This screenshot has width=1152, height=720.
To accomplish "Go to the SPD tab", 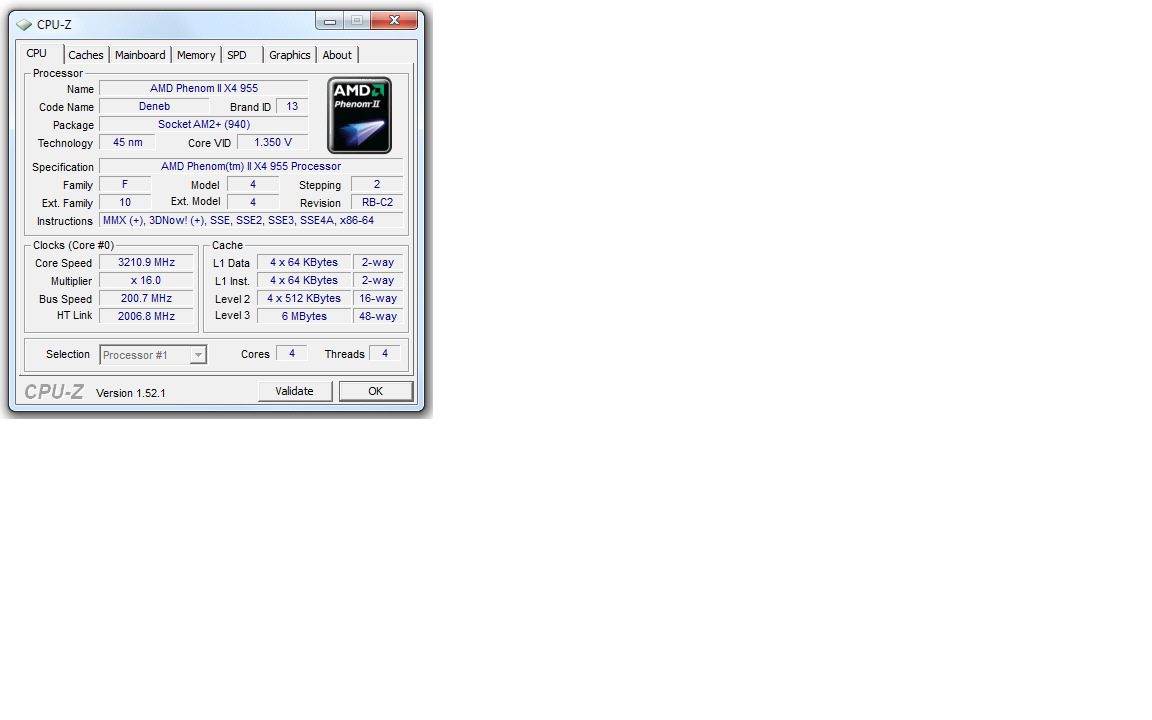I will click(x=237, y=55).
